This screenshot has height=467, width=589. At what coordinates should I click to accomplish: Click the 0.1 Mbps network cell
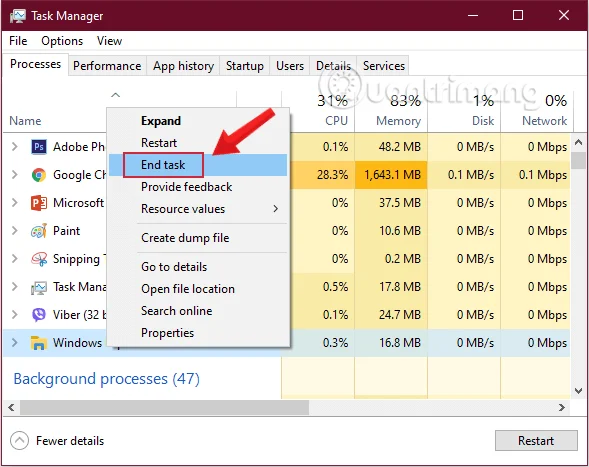coord(536,175)
